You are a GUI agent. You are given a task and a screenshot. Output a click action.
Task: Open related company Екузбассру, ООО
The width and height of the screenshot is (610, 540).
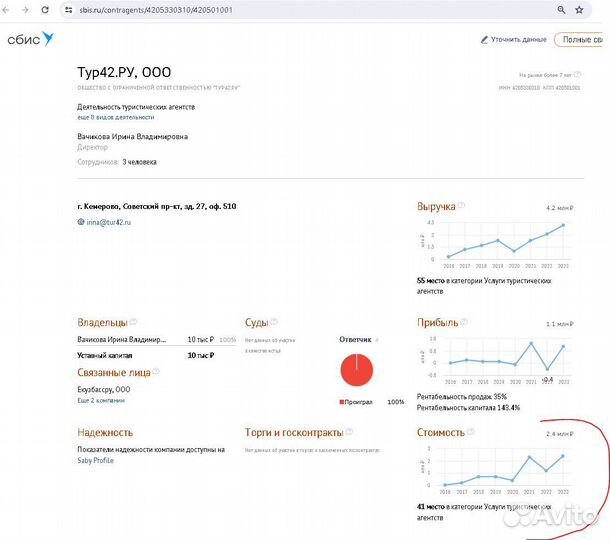(103, 389)
